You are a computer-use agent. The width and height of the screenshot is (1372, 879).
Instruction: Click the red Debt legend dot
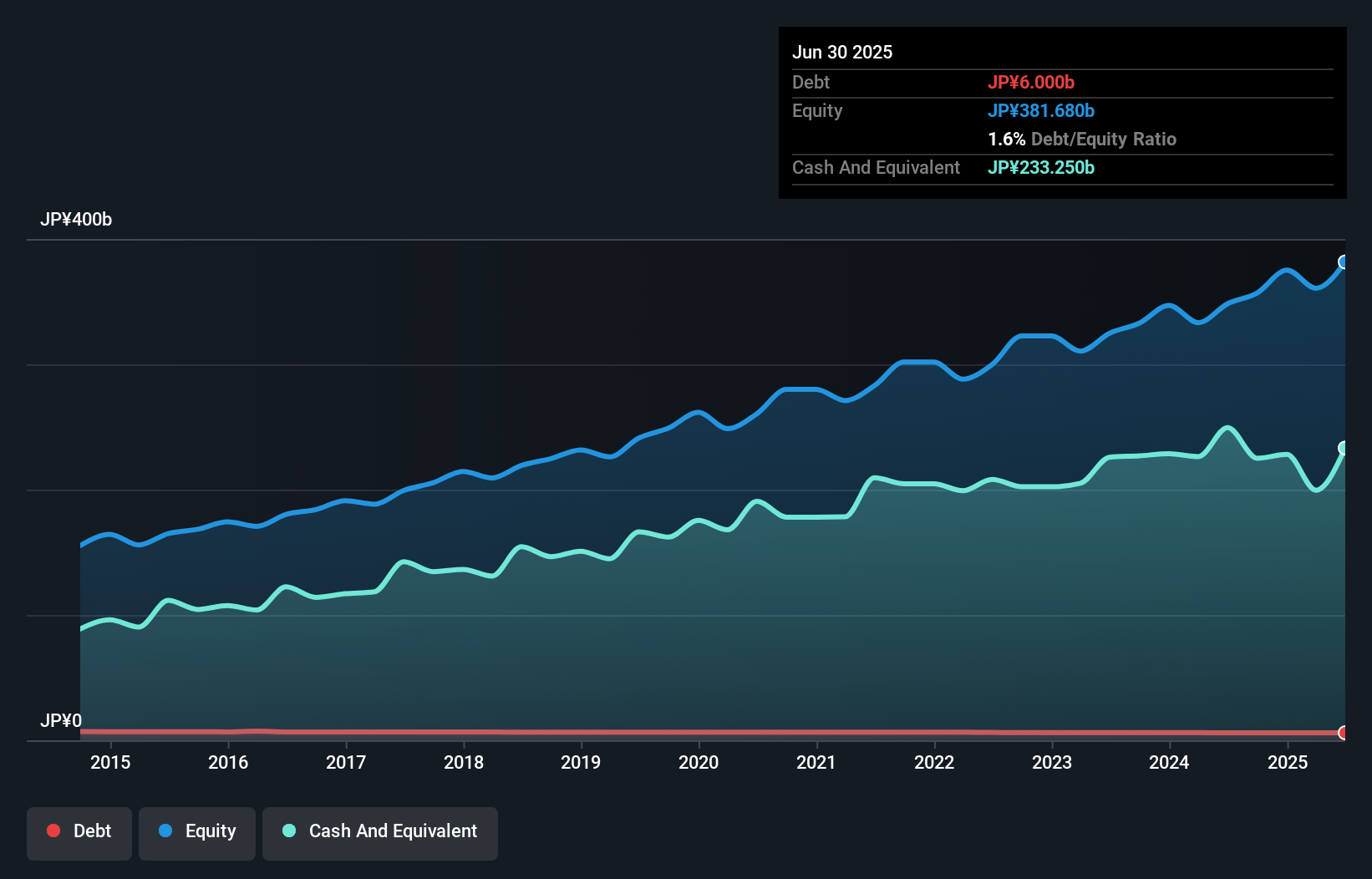click(53, 831)
